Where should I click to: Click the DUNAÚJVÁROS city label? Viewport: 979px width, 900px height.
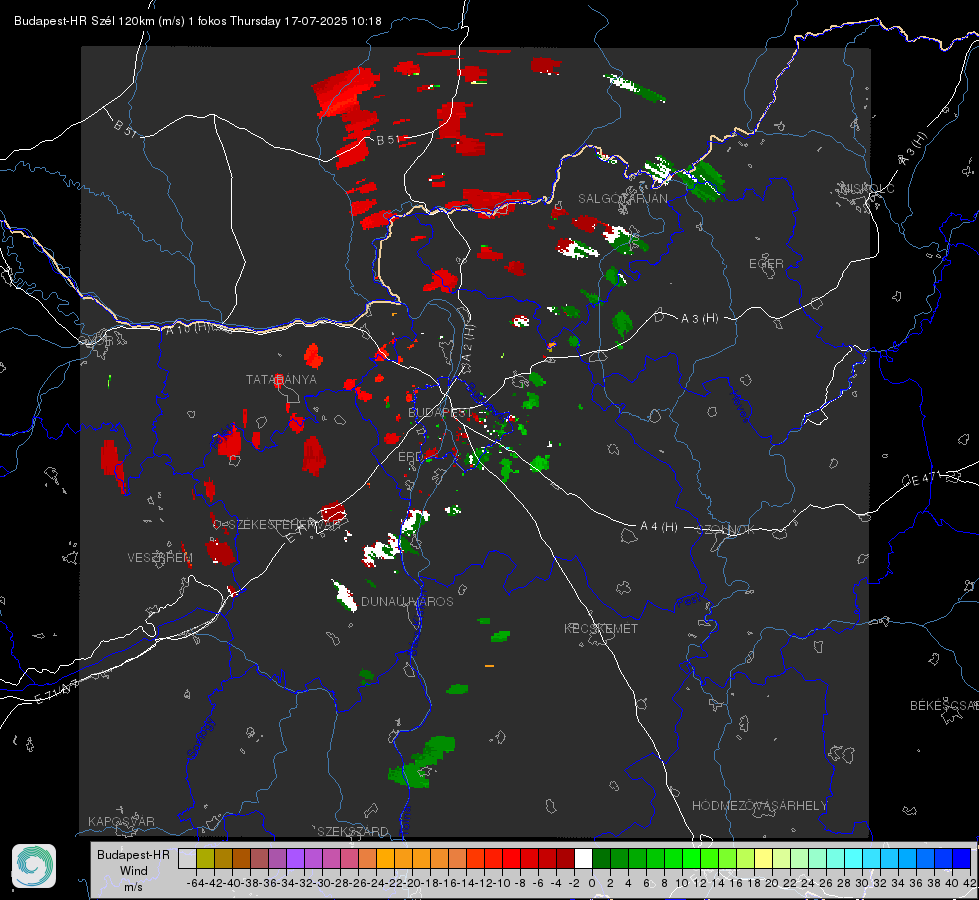407,601
